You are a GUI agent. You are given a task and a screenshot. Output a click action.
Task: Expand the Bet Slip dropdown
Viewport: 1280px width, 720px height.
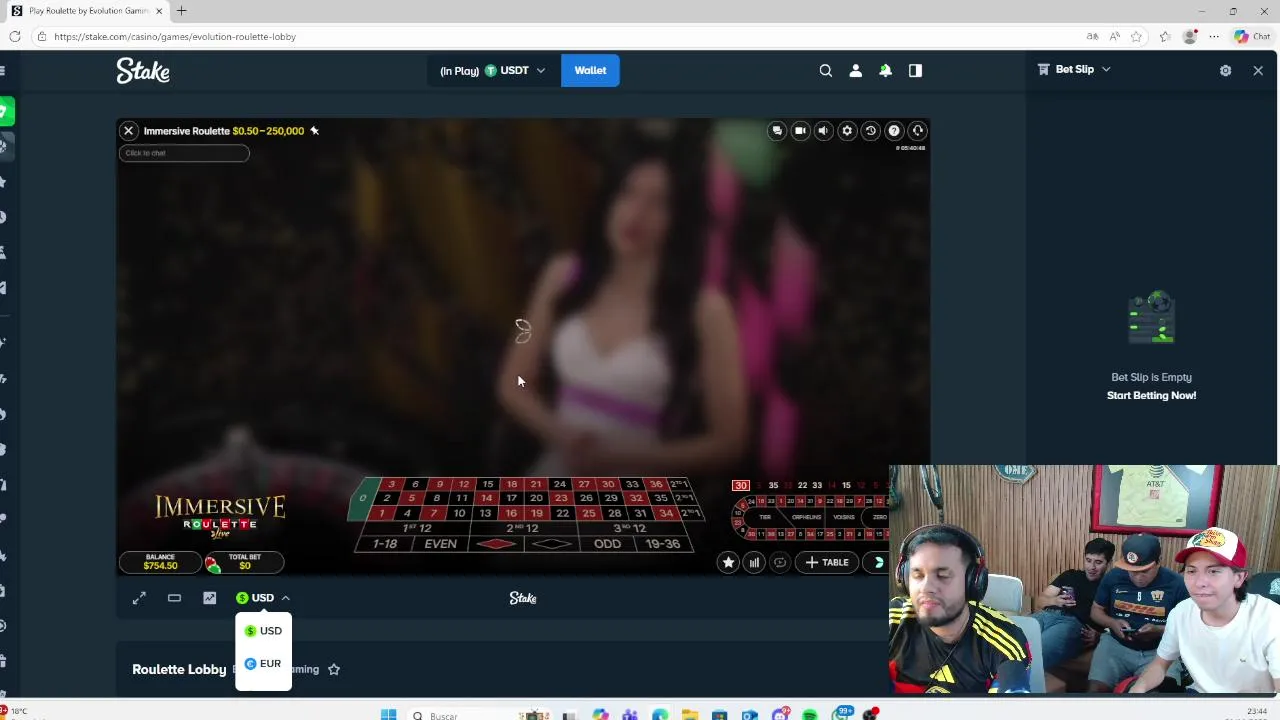pos(1075,69)
